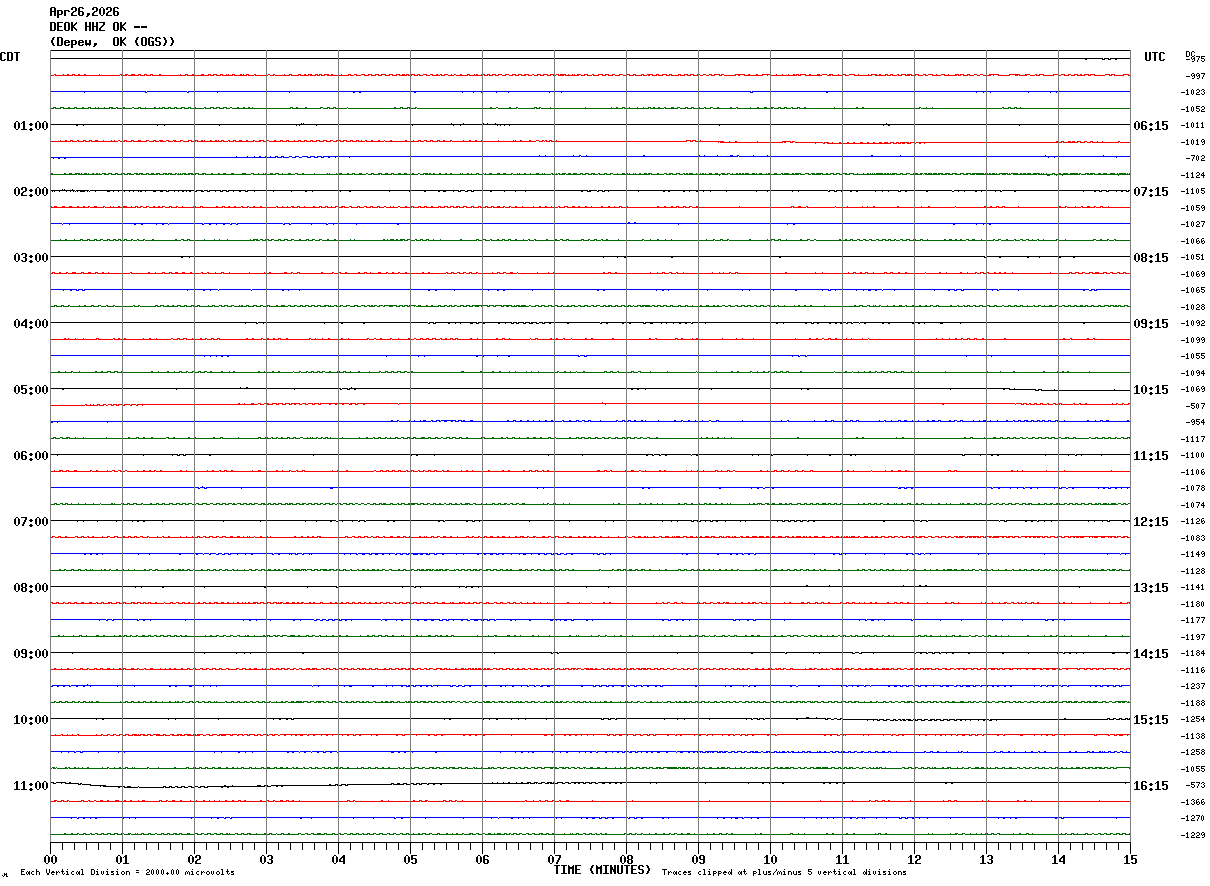Select the 02:00 CDT time label

pyautogui.click(x=31, y=192)
